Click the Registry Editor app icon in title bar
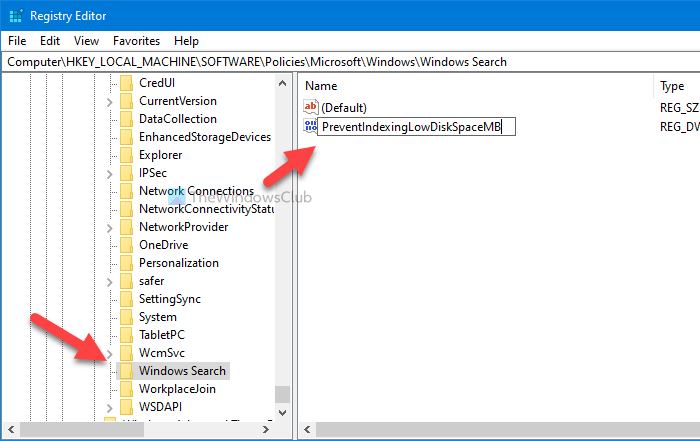Image resolution: width=700 pixels, height=441 pixels. coord(16,16)
